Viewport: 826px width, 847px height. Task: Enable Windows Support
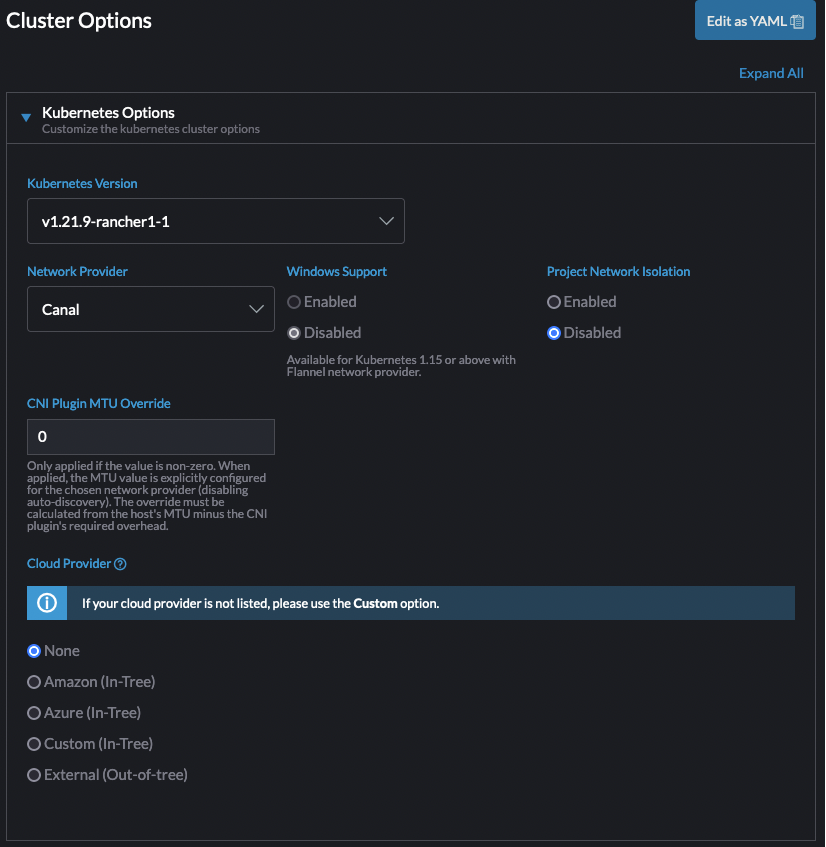(x=296, y=301)
